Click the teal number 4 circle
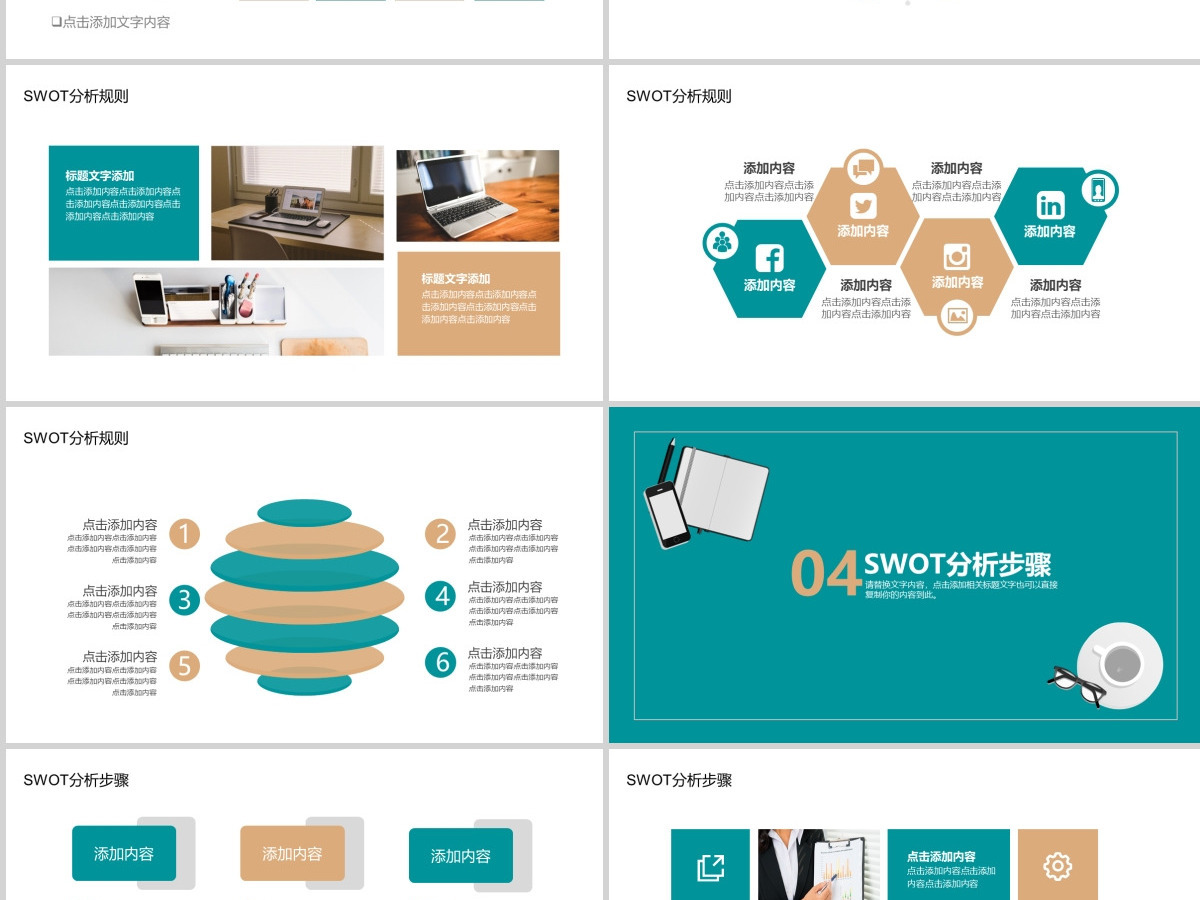The height and width of the screenshot is (900, 1200). pos(440,596)
